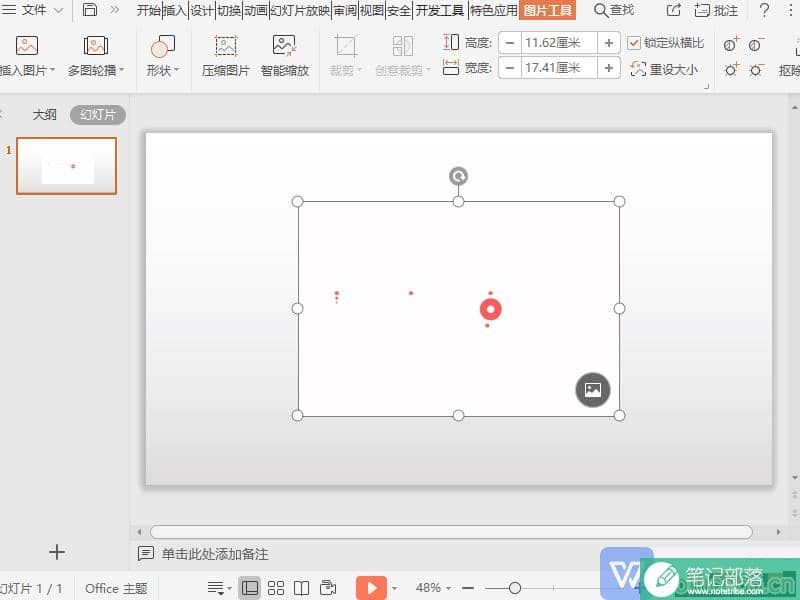Click the share icon
Image resolution: width=800 pixels, height=600 pixels.
click(x=673, y=10)
